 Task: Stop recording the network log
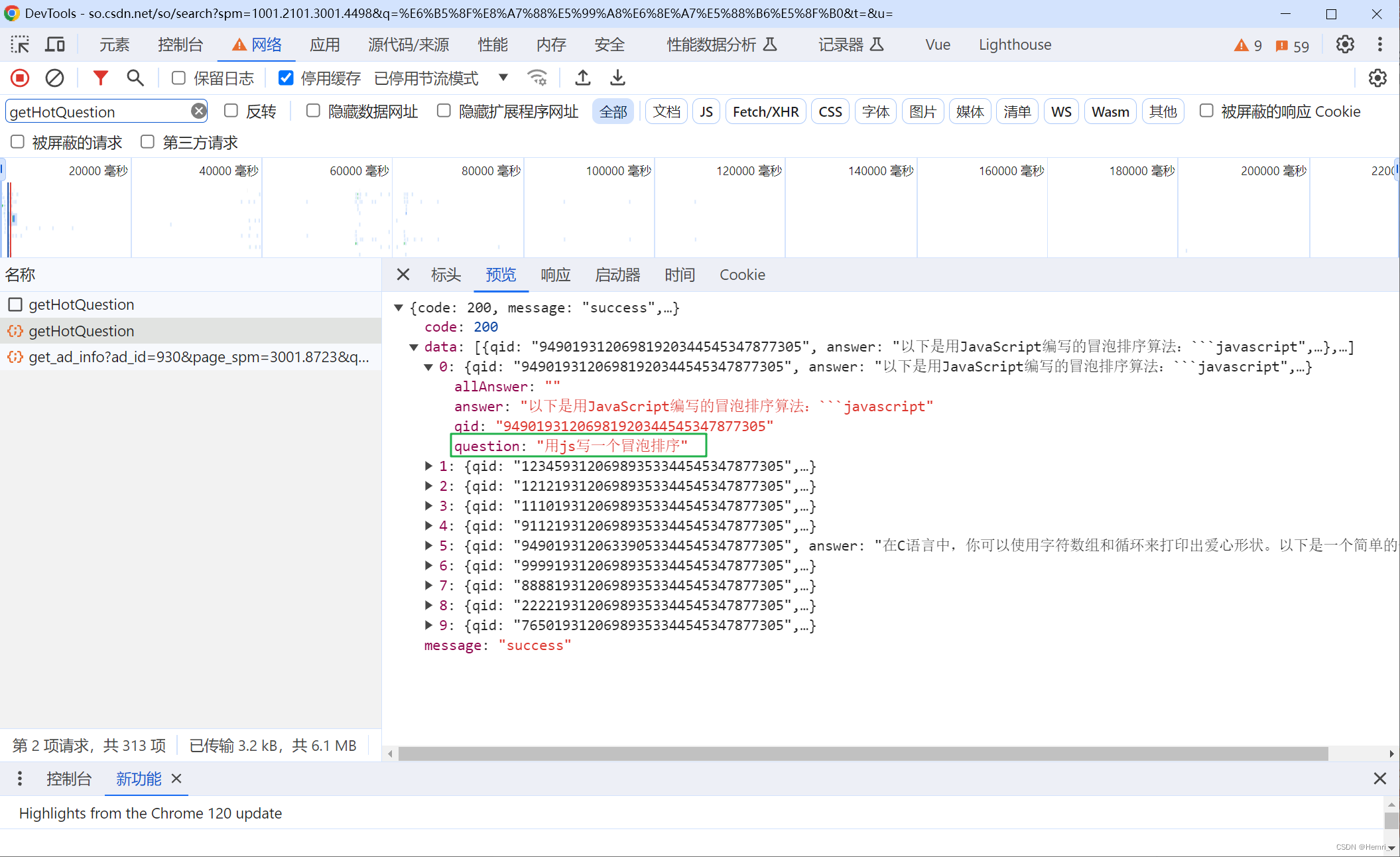(x=20, y=78)
